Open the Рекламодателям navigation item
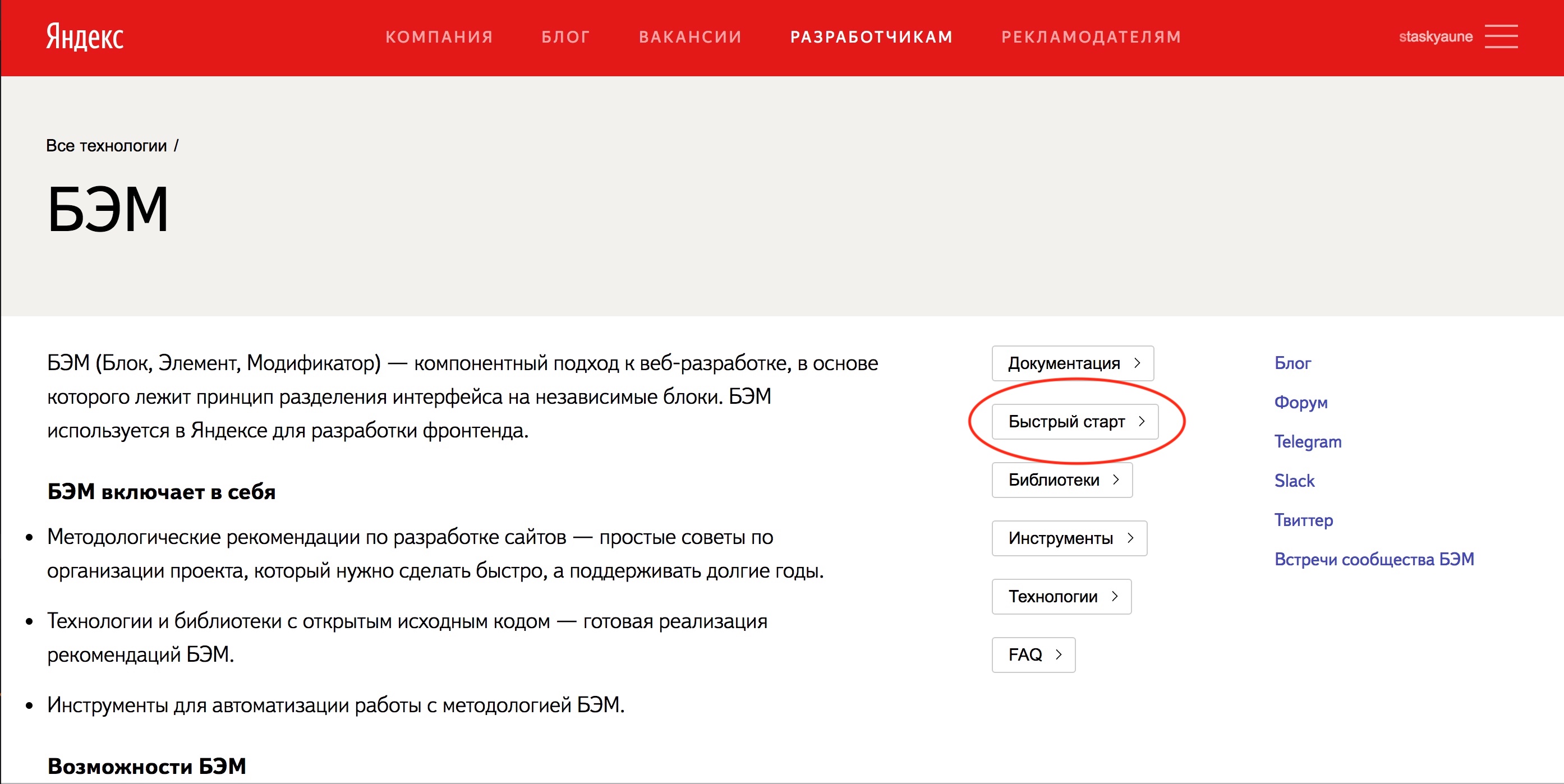This screenshot has width=1564, height=784. pyautogui.click(x=1091, y=37)
